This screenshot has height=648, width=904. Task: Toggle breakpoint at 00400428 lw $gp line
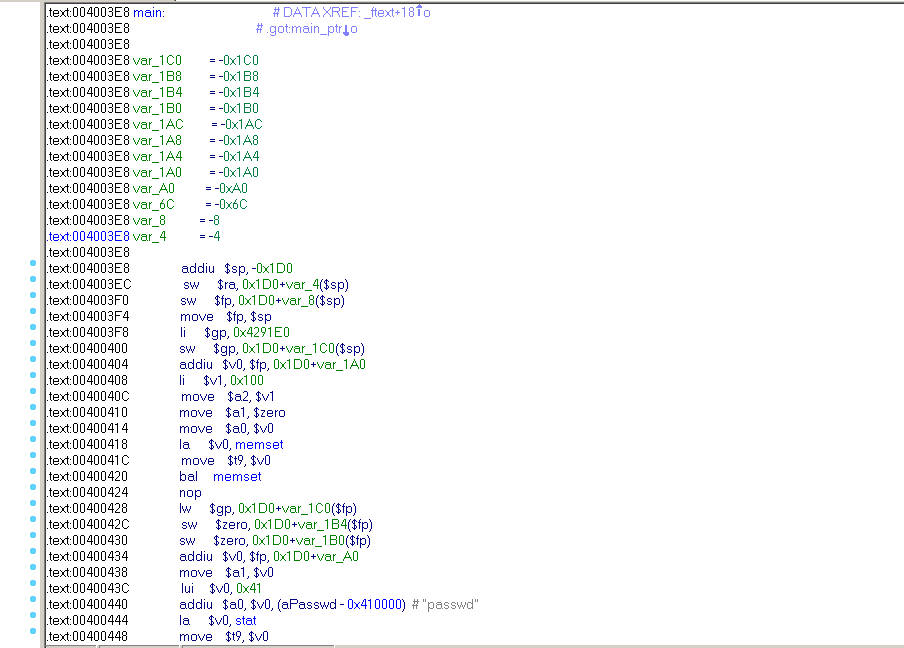[33, 508]
